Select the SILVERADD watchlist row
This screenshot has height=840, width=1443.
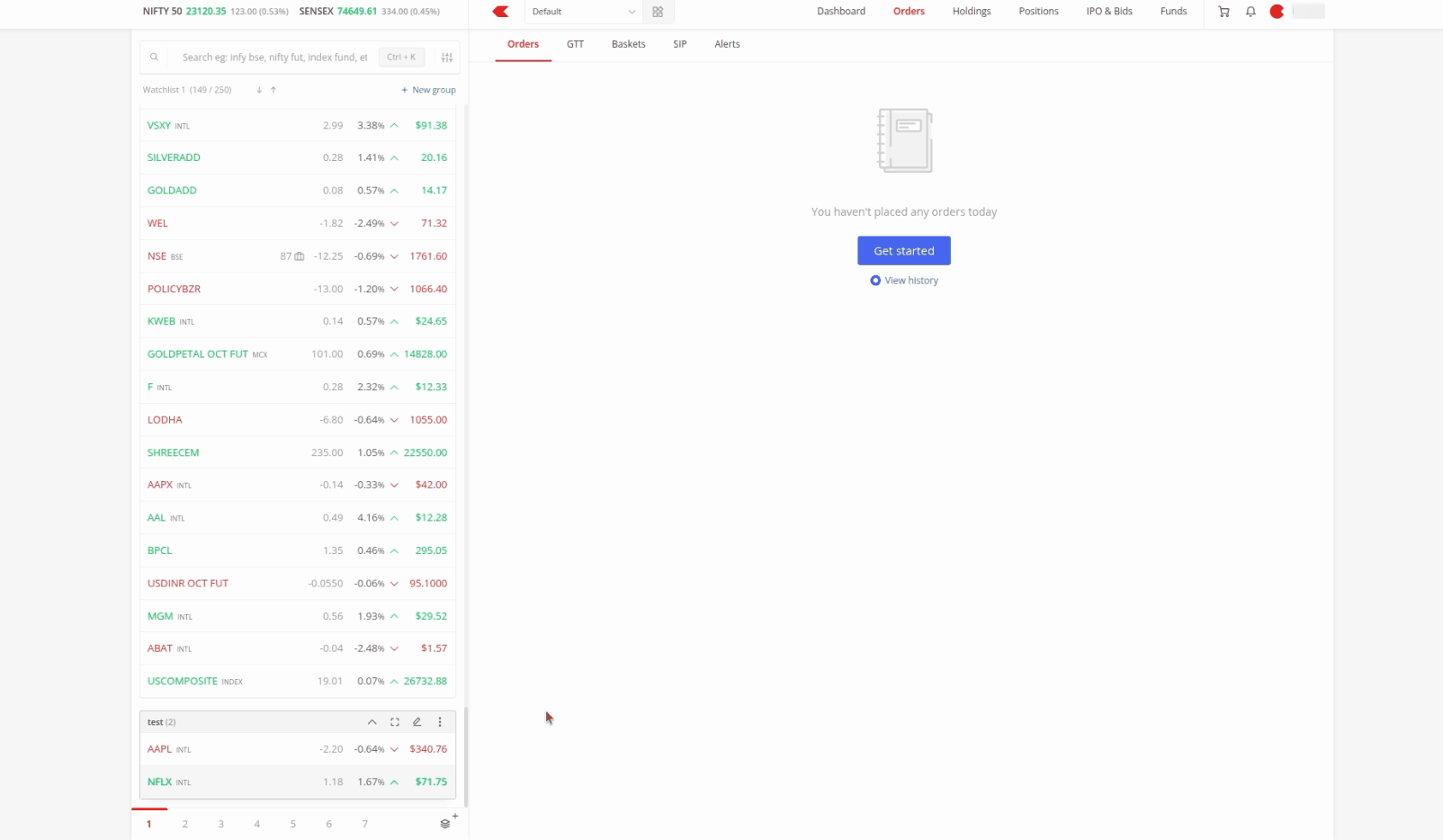click(x=298, y=157)
